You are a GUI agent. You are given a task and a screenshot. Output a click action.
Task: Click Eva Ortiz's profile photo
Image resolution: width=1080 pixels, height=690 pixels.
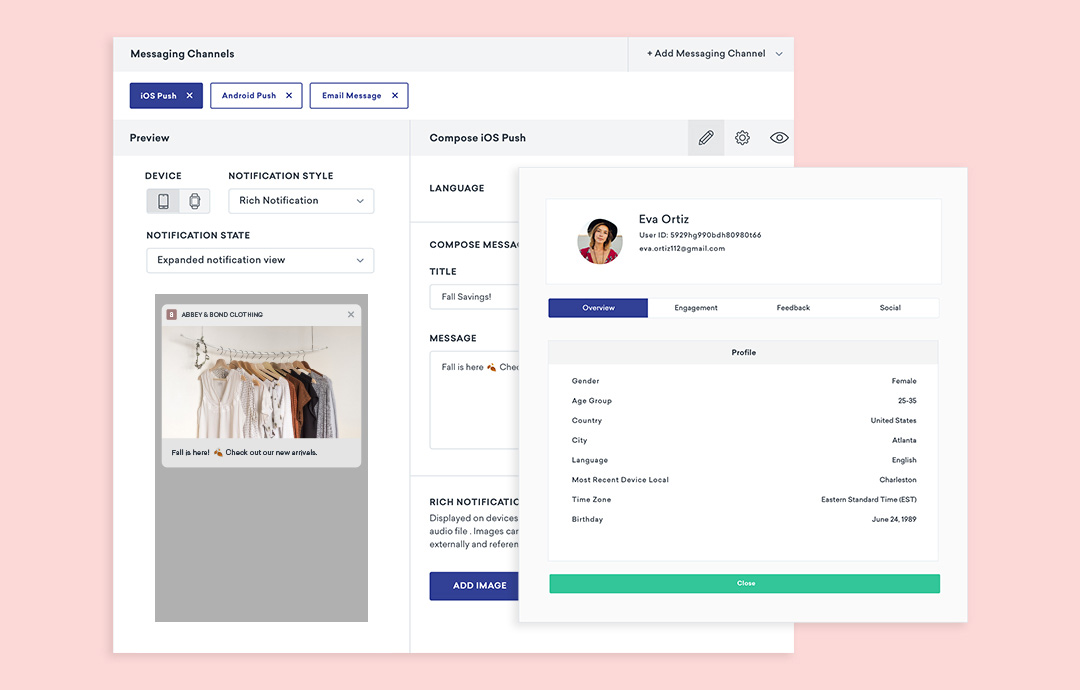[x=601, y=241]
